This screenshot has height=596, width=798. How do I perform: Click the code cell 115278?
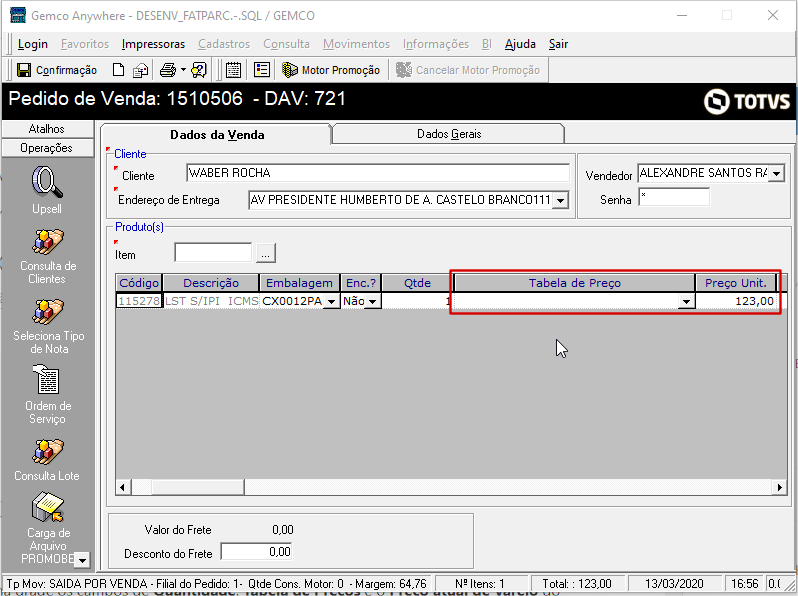[x=139, y=301]
